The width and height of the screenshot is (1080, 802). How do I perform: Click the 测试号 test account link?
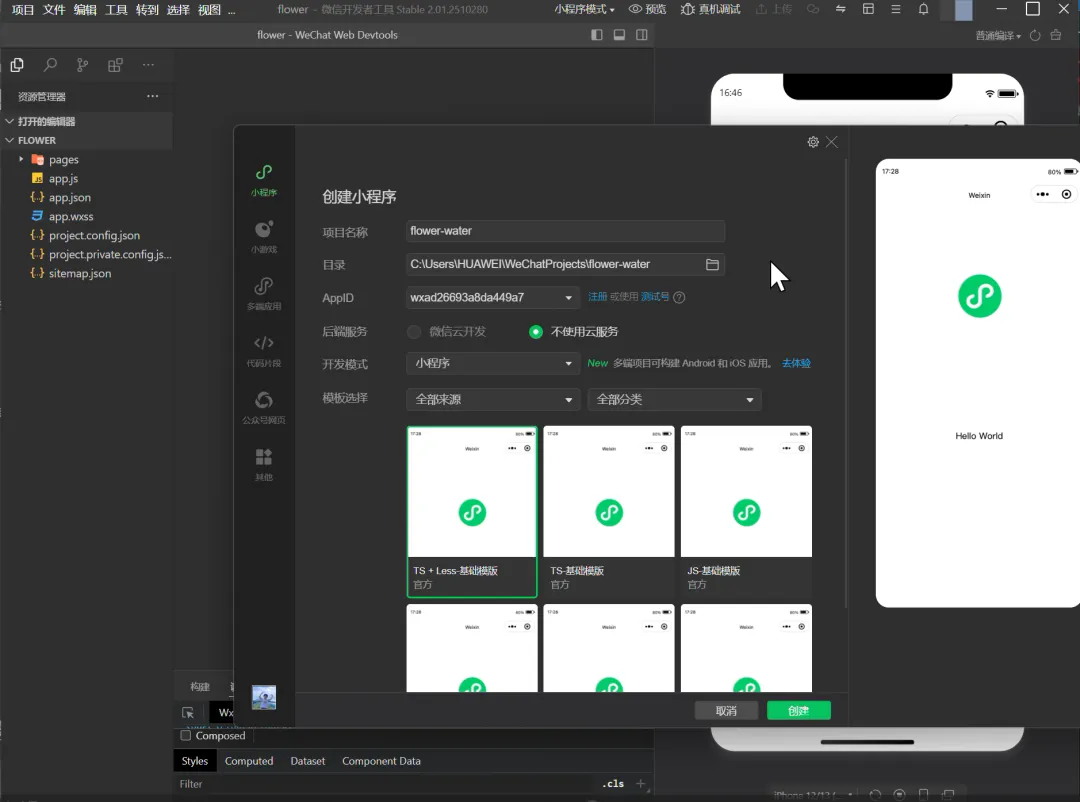coord(654,297)
